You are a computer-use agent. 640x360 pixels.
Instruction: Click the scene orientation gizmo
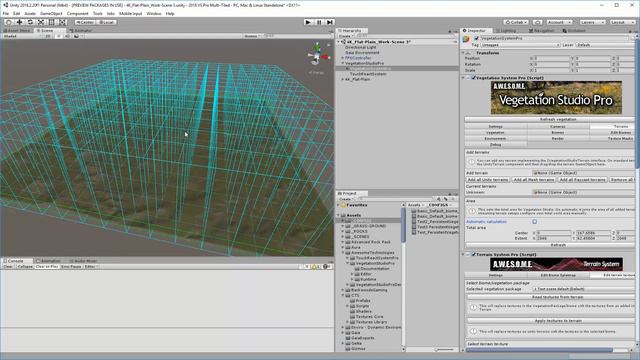click(317, 56)
